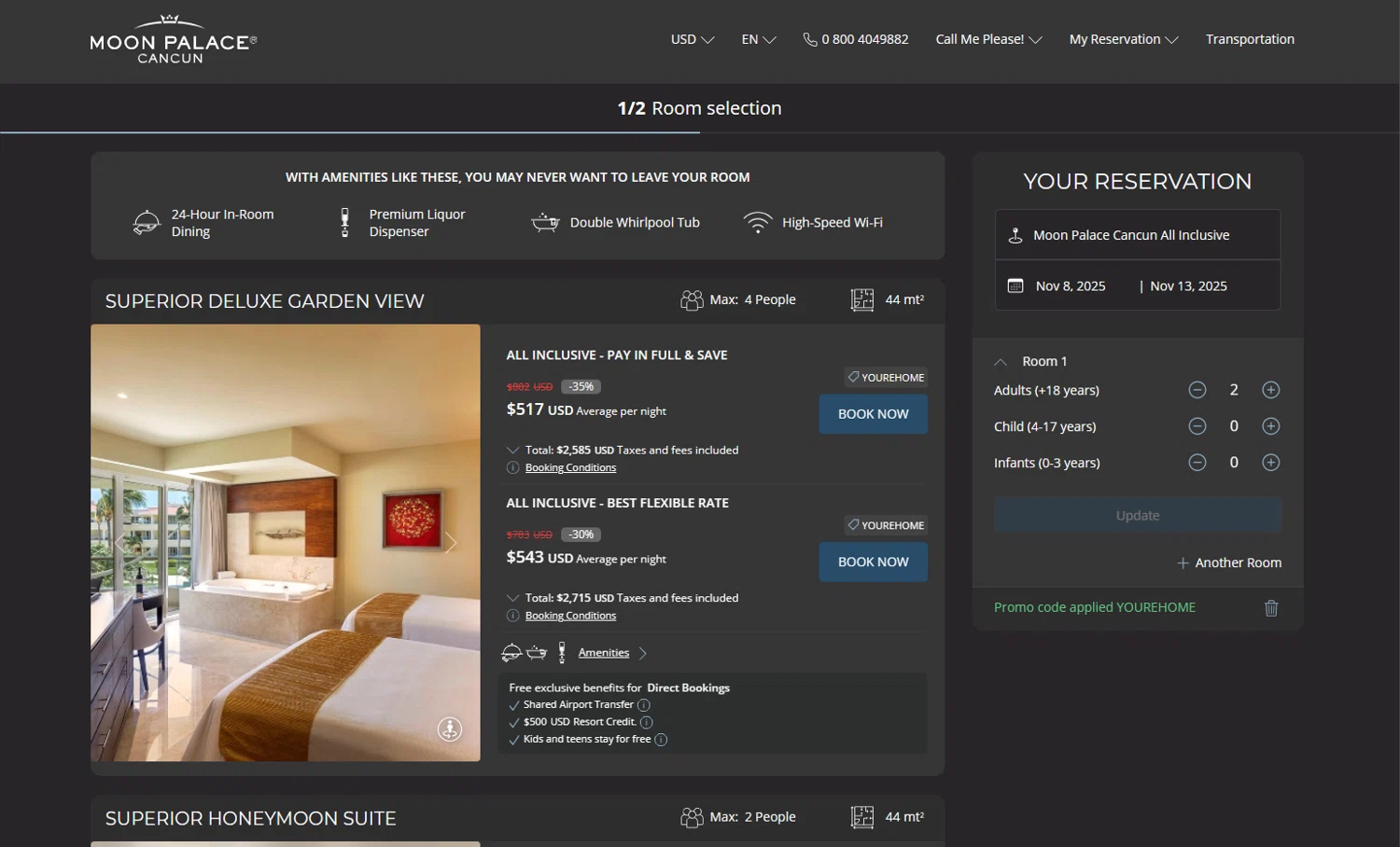Show previous photo of the Garden View room
This screenshot has height=847, width=1400.
pos(119,543)
